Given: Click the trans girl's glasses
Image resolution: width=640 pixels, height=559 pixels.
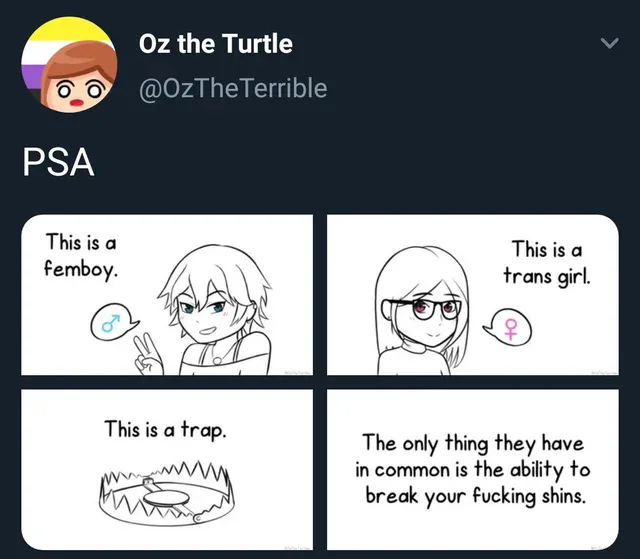Looking at the screenshot, I should (x=430, y=306).
